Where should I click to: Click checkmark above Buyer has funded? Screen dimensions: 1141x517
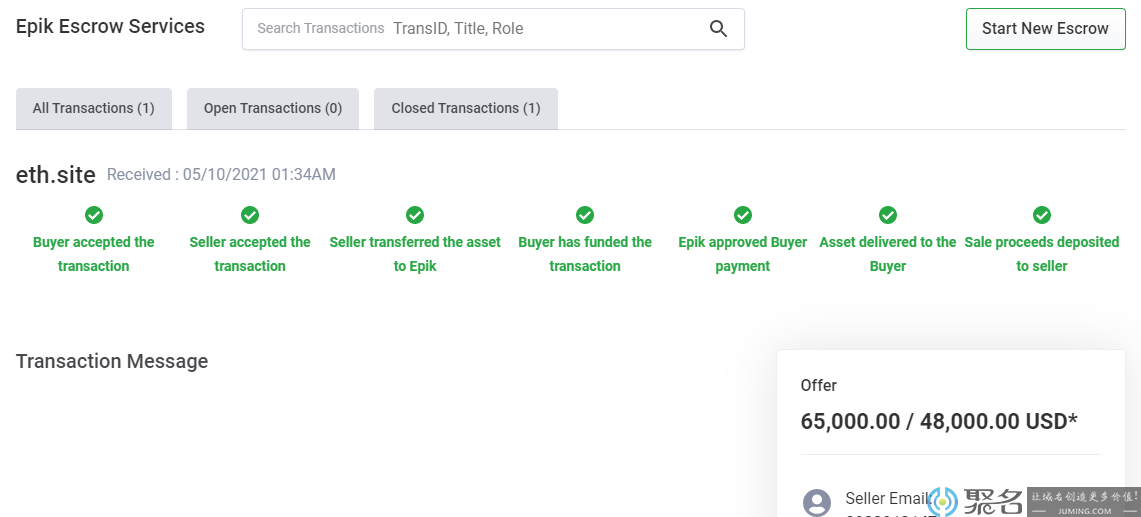click(585, 215)
